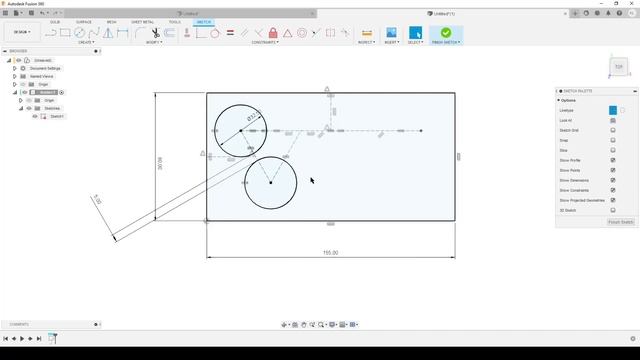Select the Trim scissors tool
640x360 pixels.
point(156,33)
